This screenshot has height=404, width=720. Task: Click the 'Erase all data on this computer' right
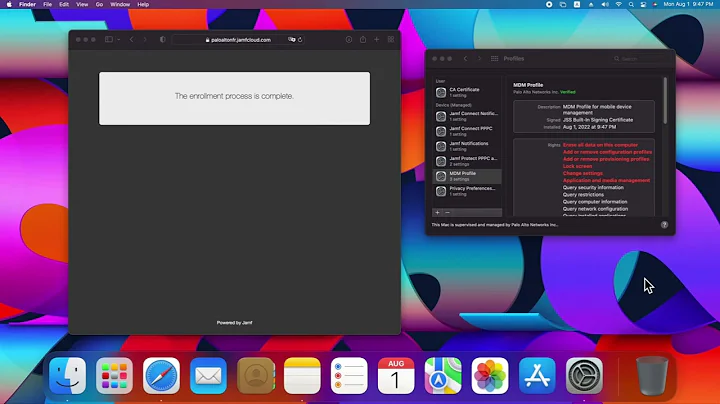click(600, 145)
